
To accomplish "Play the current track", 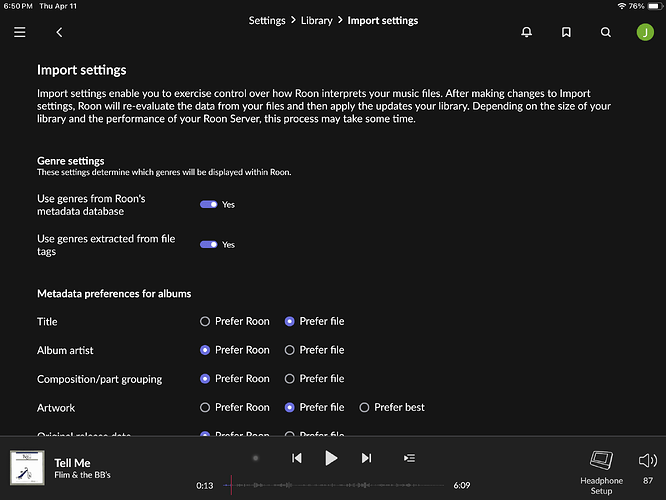I will (331, 458).
